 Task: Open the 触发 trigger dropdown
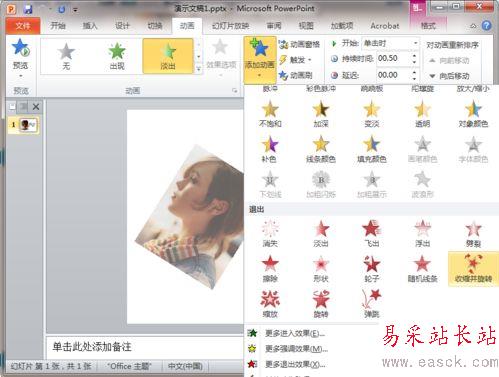(x=296, y=60)
